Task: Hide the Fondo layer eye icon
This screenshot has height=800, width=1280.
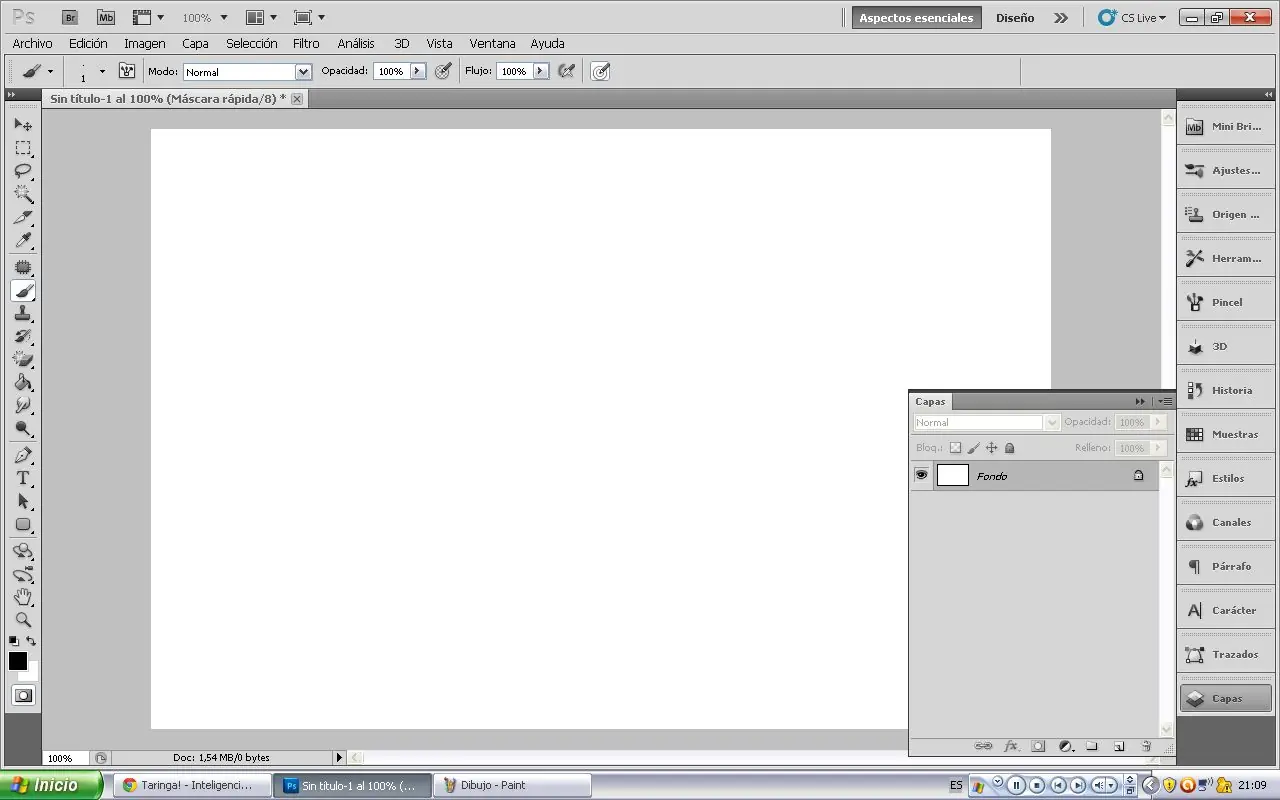Action: click(921, 475)
